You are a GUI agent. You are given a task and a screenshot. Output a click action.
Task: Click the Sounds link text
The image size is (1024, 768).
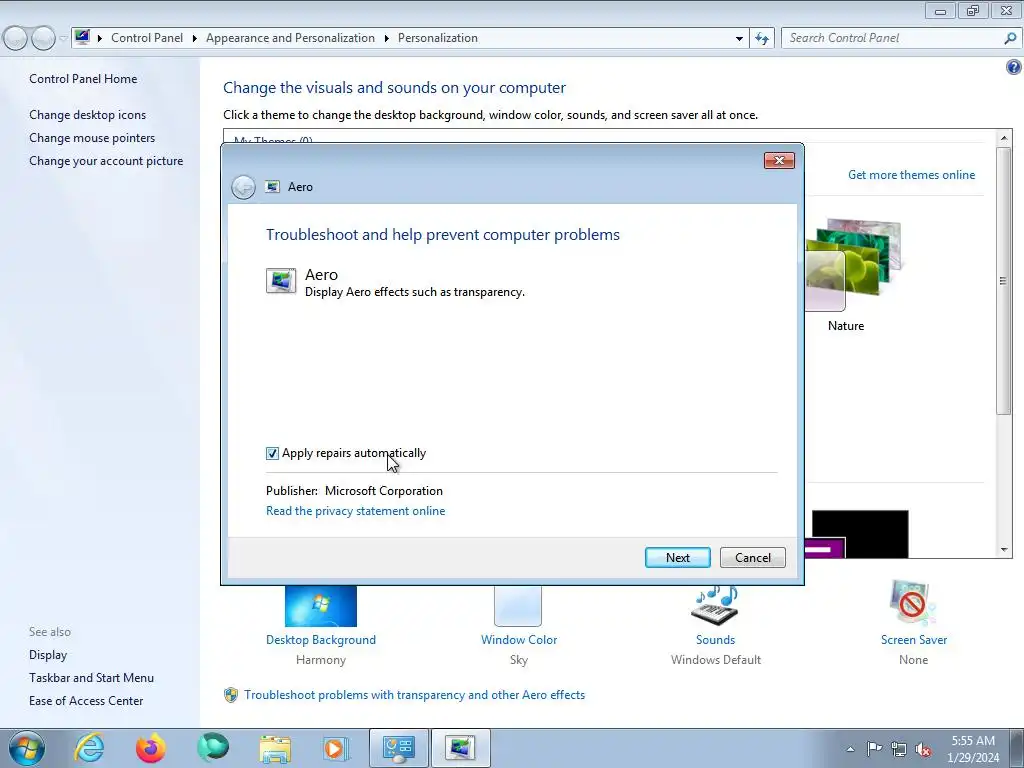(715, 640)
